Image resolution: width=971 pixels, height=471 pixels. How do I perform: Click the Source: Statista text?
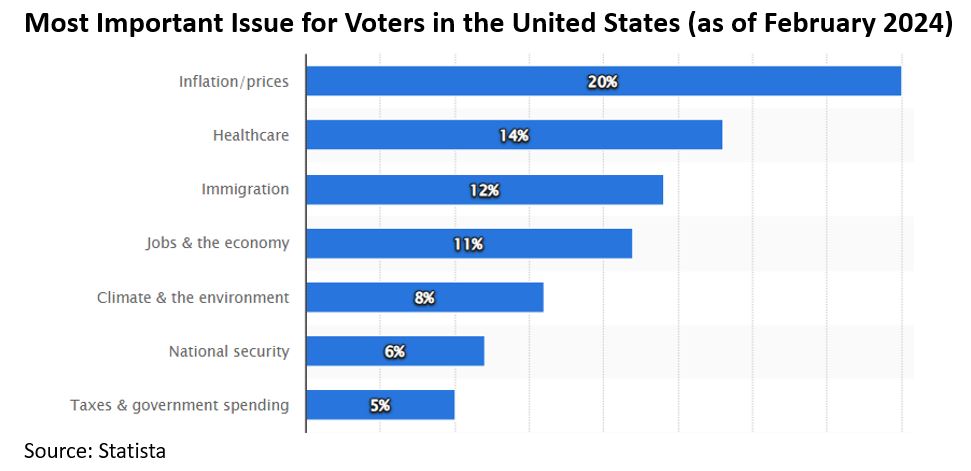[x=95, y=451]
